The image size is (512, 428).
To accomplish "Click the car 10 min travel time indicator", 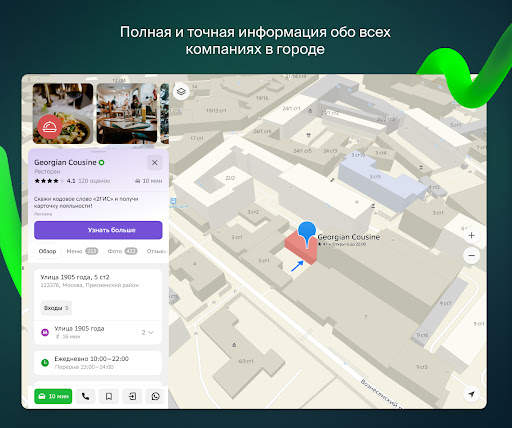I will coord(149,181).
